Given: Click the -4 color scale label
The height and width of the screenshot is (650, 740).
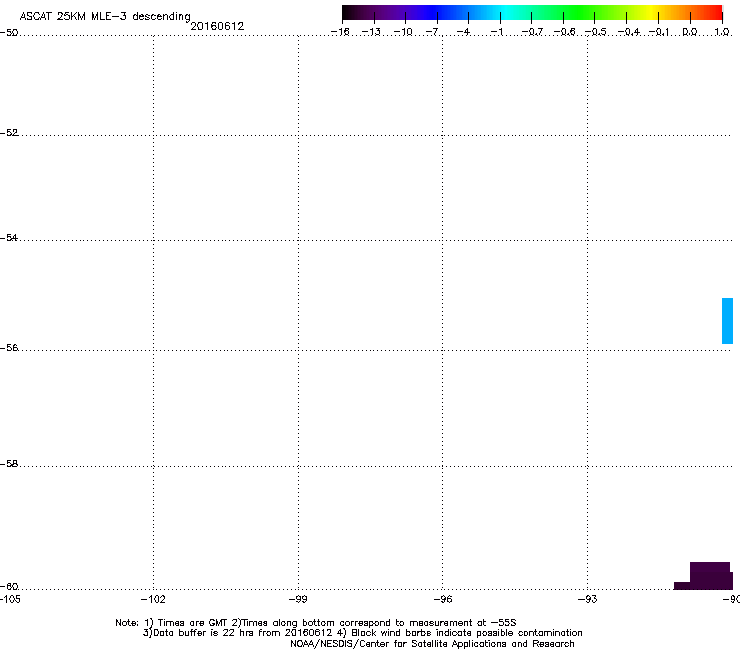Looking at the screenshot, I should 463,32.
